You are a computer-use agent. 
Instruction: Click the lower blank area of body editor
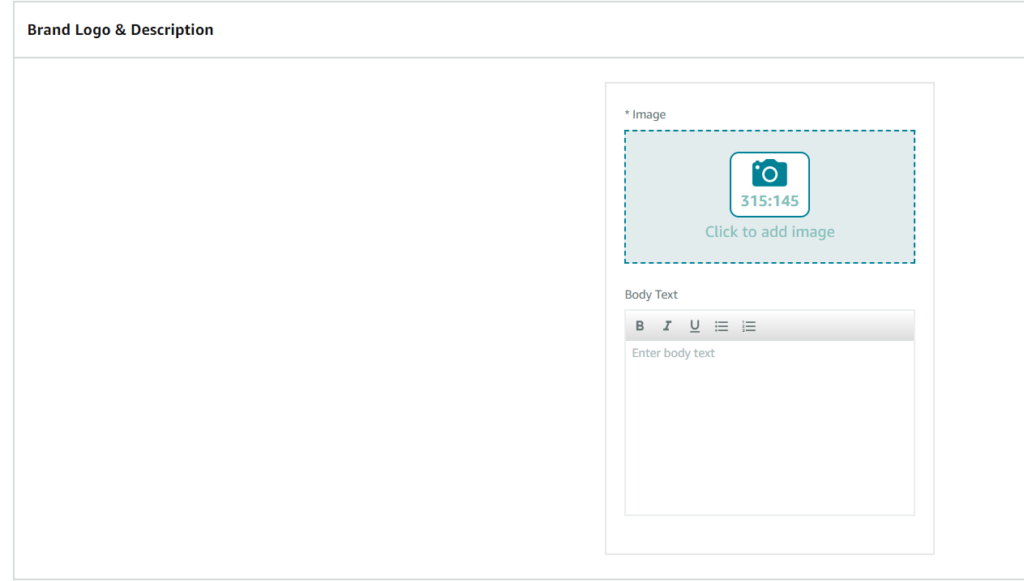coord(769,480)
